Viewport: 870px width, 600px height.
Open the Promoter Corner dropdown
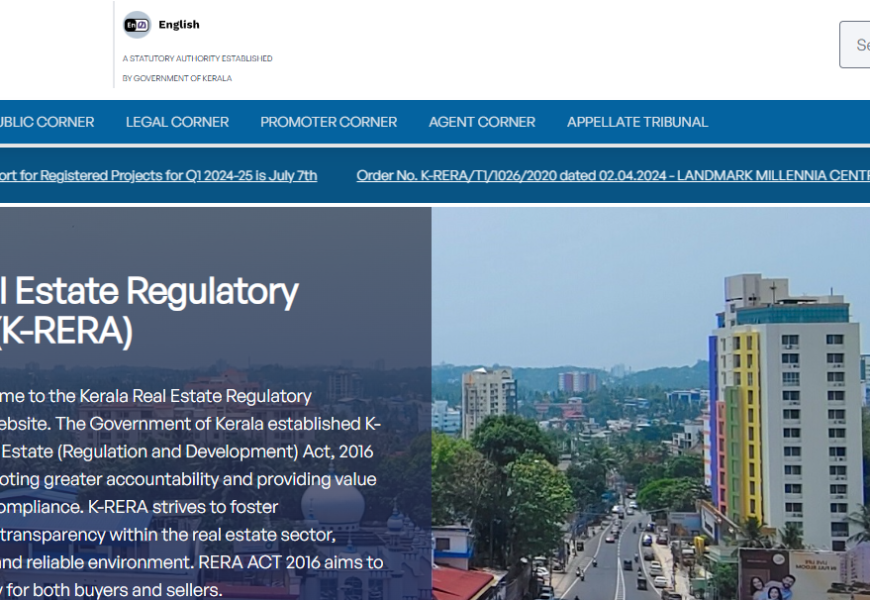tap(328, 122)
